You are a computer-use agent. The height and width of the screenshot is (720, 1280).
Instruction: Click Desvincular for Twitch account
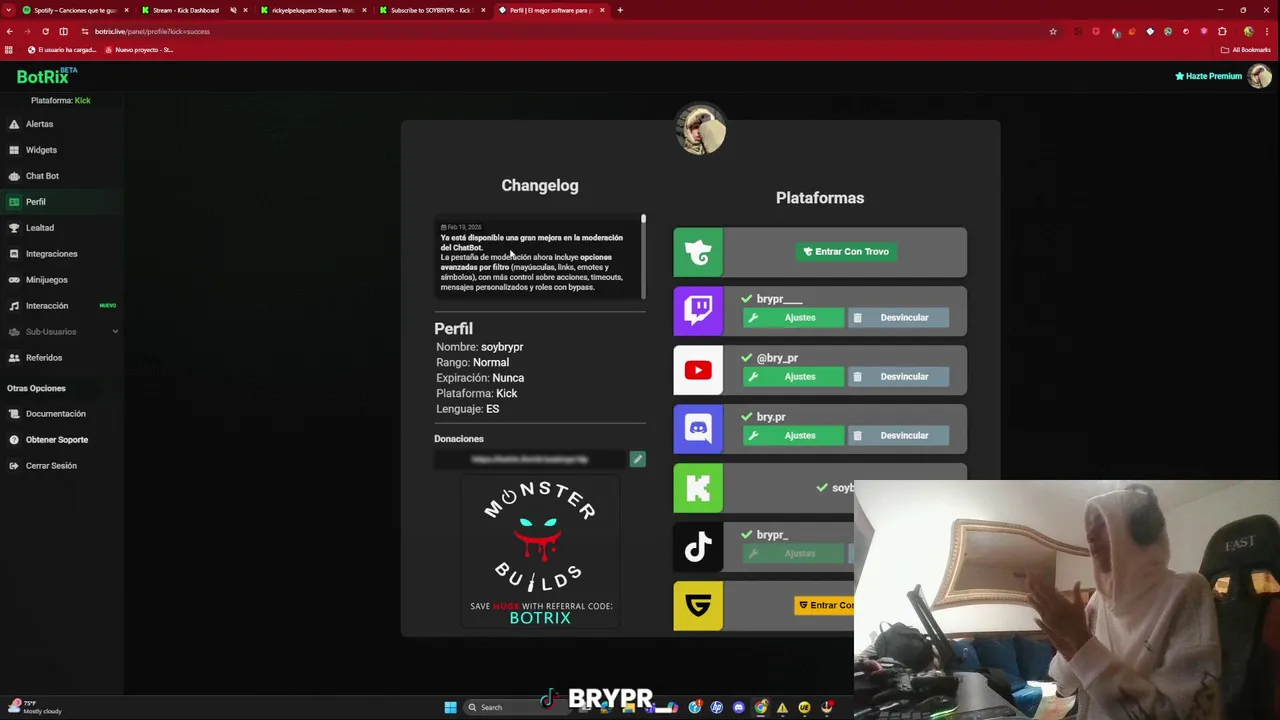(x=898, y=318)
